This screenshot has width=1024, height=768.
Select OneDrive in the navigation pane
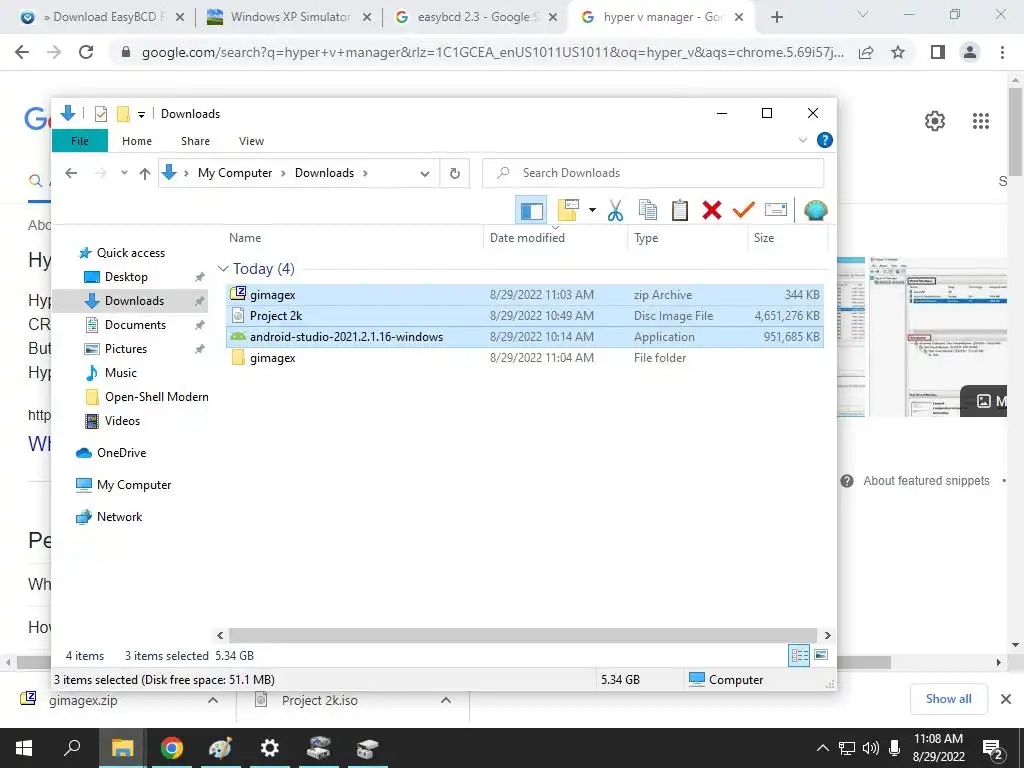click(121, 453)
